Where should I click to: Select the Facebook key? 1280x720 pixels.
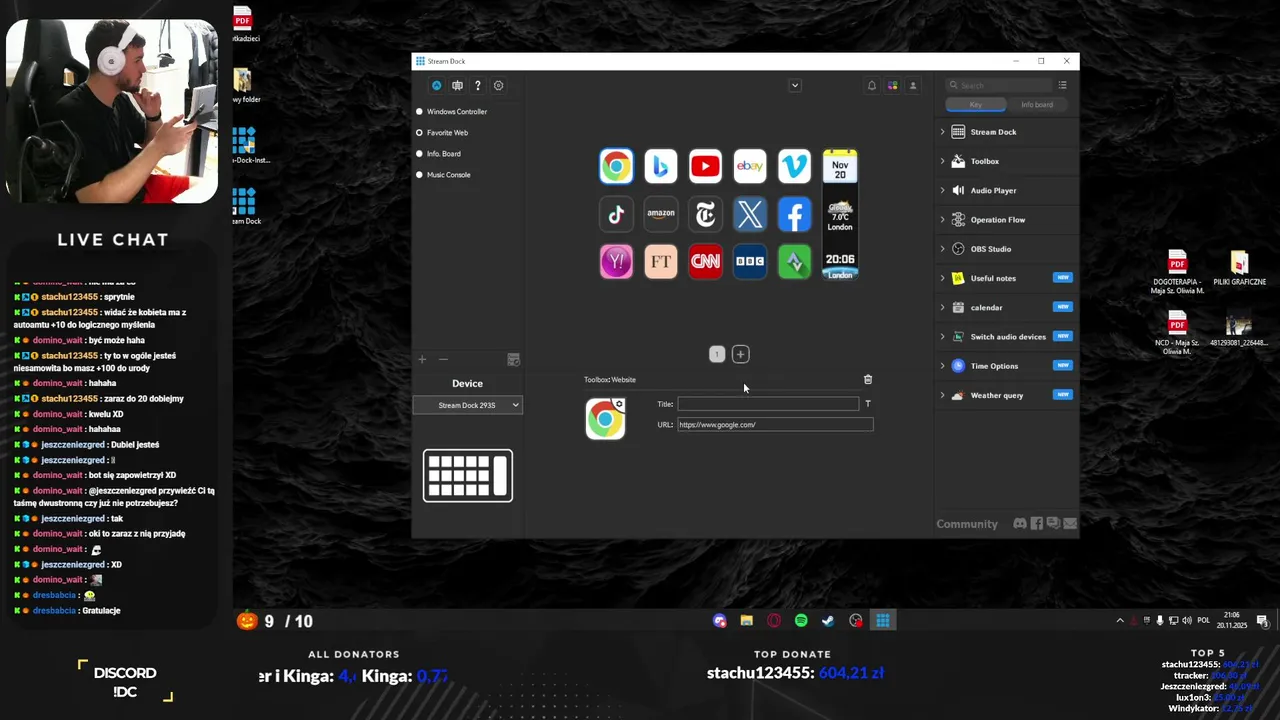tap(794, 213)
